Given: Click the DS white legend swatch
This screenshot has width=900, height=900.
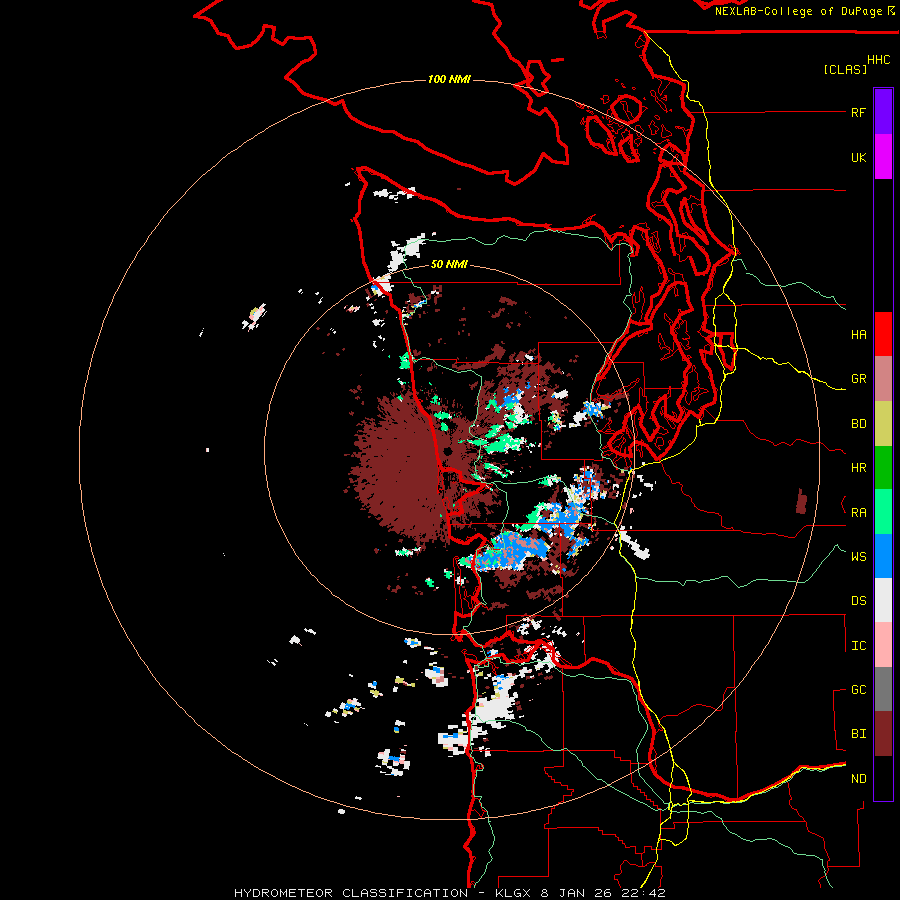Looking at the screenshot, I should click(883, 600).
